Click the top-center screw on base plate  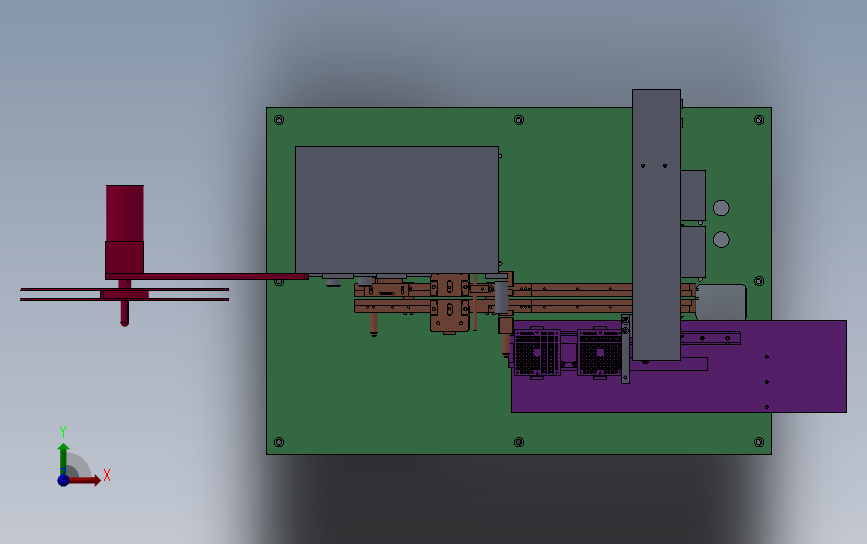point(519,120)
